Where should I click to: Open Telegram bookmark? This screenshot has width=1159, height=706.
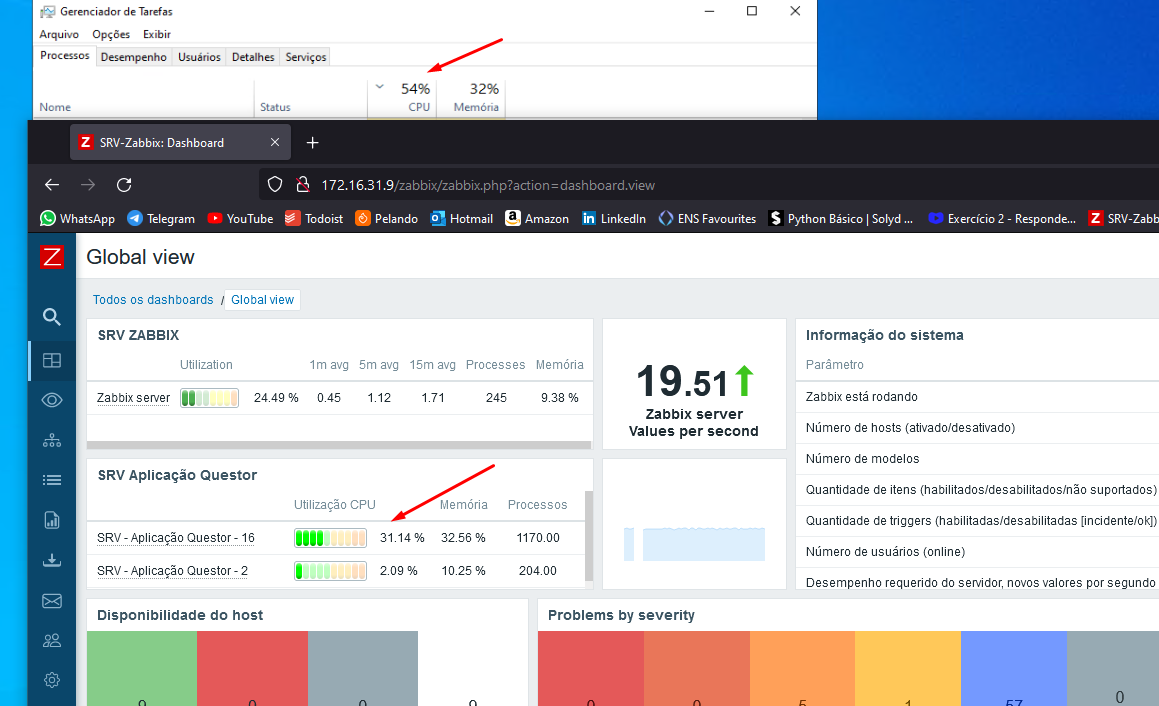point(161,219)
